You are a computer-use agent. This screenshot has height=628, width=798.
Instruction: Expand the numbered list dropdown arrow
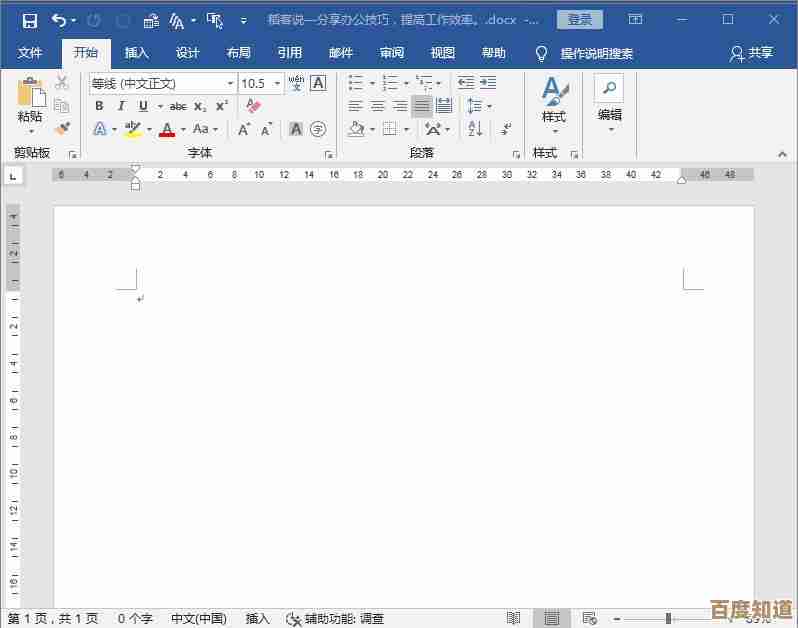click(x=406, y=83)
